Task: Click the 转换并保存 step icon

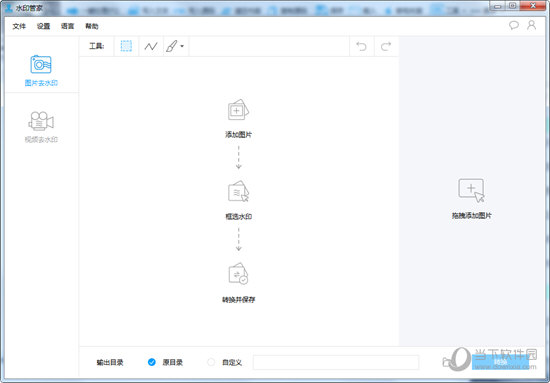Action: click(238, 273)
